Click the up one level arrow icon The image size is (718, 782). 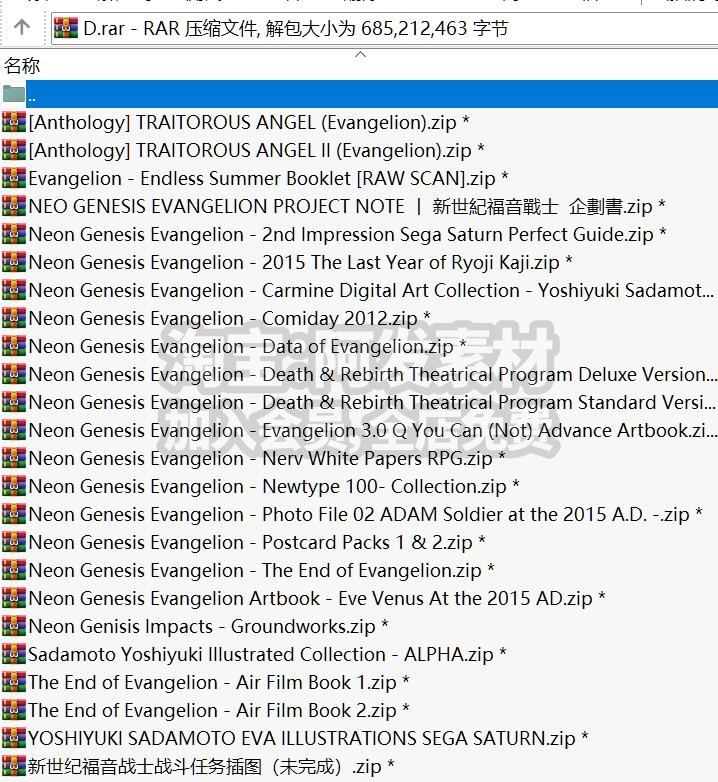[21, 27]
